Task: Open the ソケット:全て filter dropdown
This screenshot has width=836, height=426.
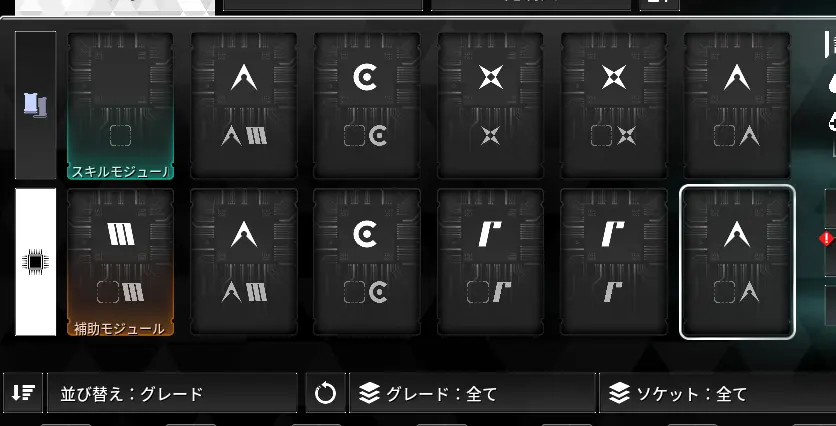Action: (718, 393)
